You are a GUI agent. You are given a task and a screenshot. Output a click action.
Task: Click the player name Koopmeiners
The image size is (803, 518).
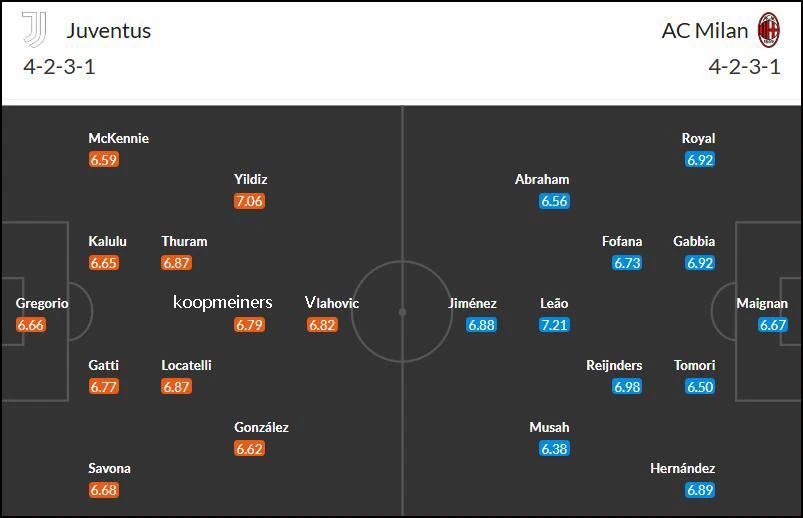[x=223, y=302]
